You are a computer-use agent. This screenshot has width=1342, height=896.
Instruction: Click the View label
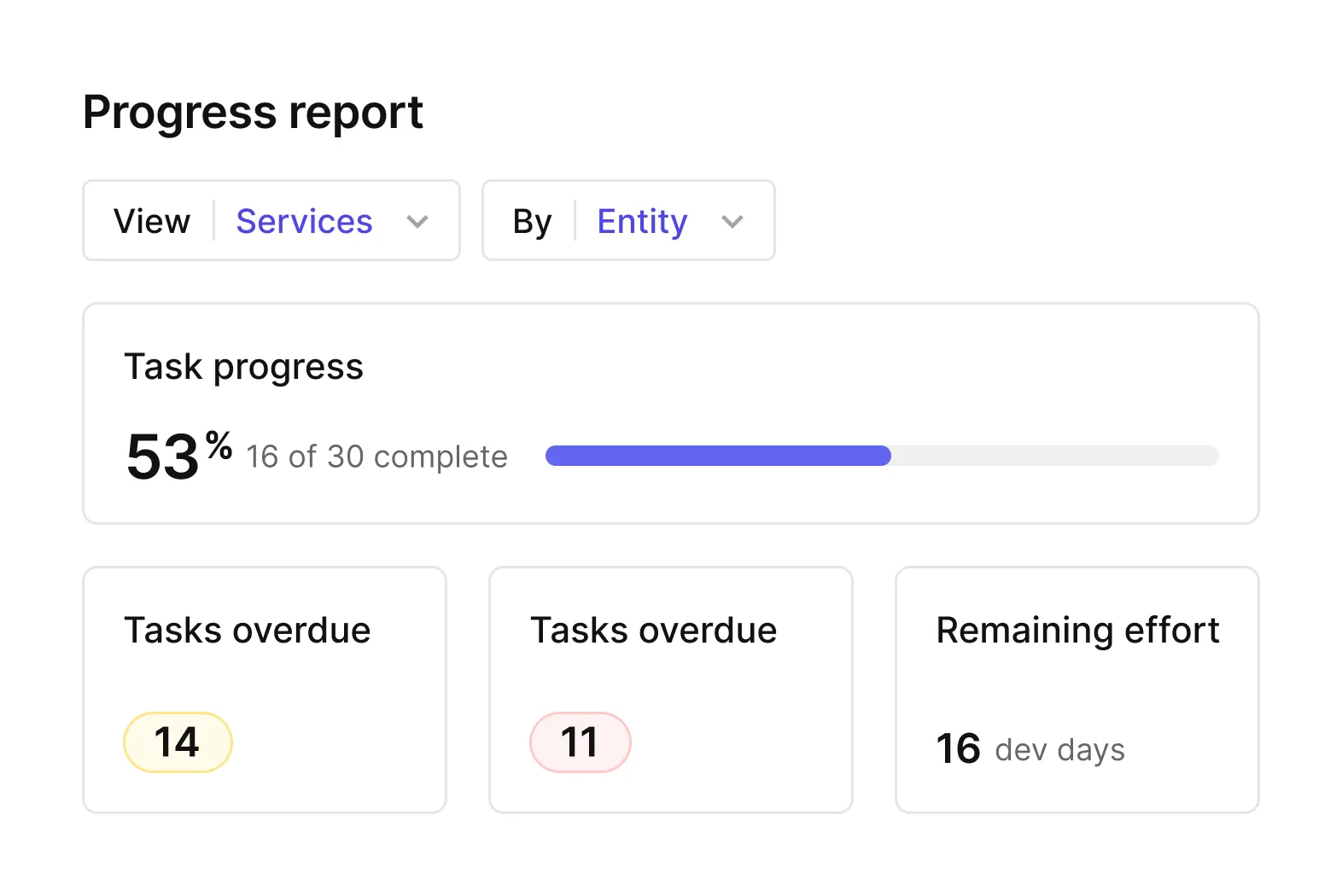[152, 222]
